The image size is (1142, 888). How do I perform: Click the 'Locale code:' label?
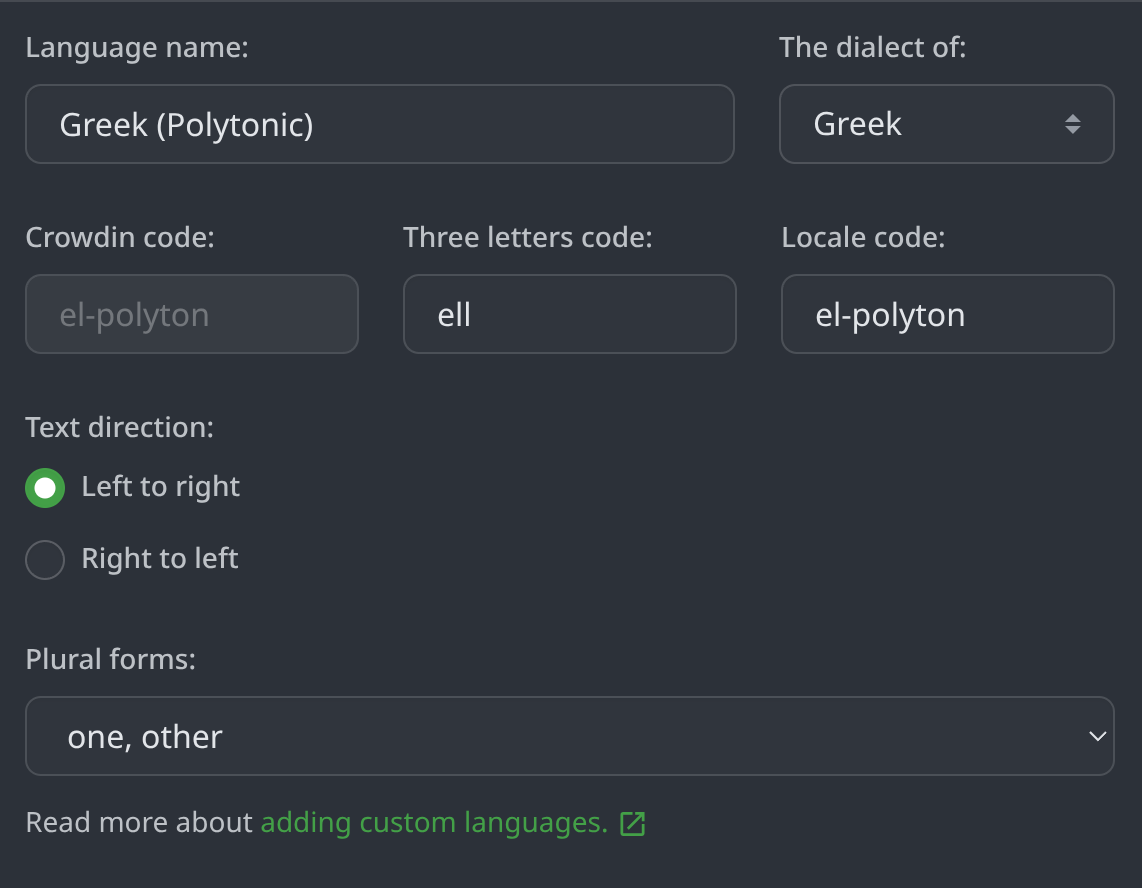point(863,237)
